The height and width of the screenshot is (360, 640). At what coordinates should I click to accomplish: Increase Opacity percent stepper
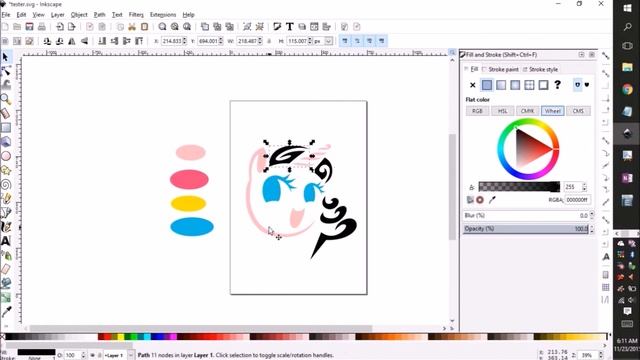click(x=592, y=227)
